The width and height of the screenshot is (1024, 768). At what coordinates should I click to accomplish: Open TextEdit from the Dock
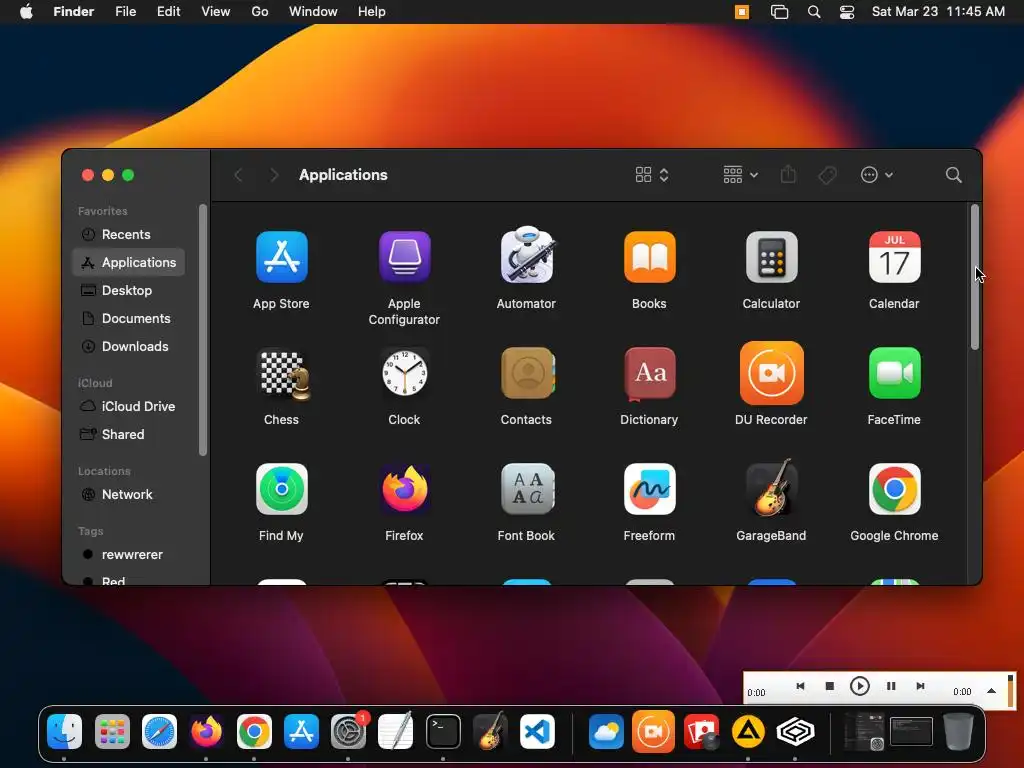coord(396,731)
